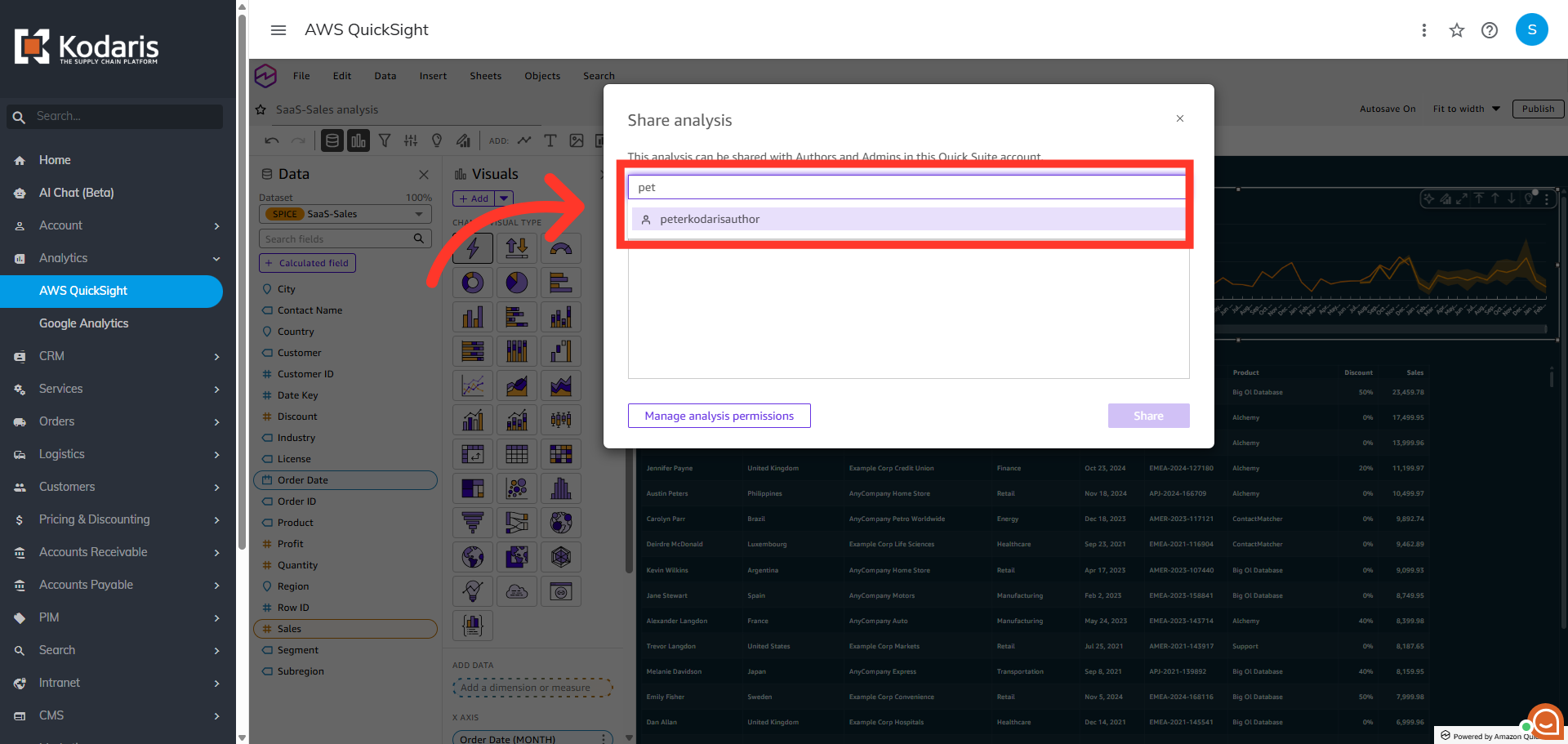Viewport: 1568px width, 744px height.
Task: Open the Add visual dropdown arrow
Action: click(504, 198)
